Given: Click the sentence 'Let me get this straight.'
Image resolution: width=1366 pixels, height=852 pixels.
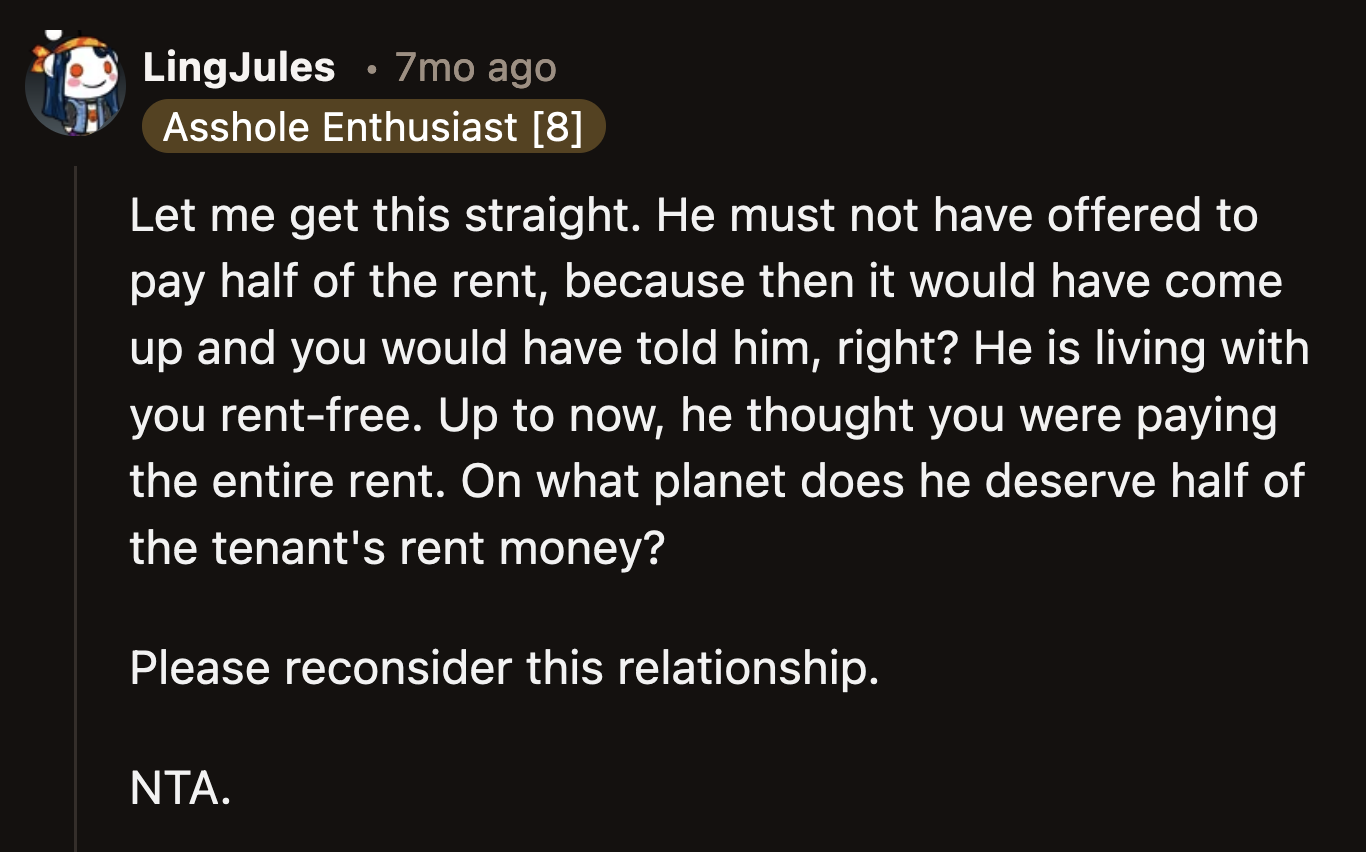Looking at the screenshot, I should (x=385, y=216).
